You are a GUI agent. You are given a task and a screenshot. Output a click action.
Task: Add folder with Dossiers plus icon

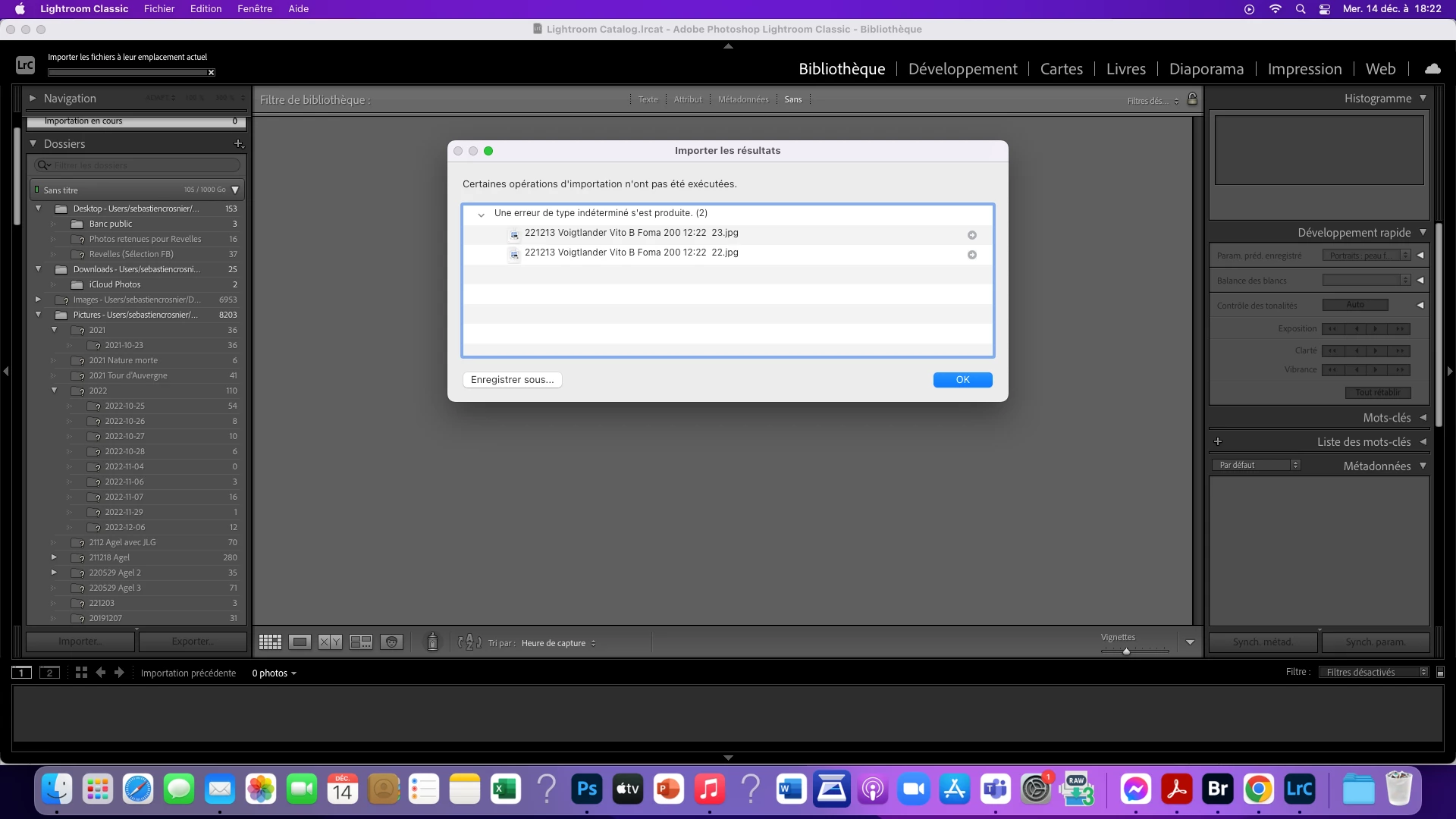click(x=238, y=143)
